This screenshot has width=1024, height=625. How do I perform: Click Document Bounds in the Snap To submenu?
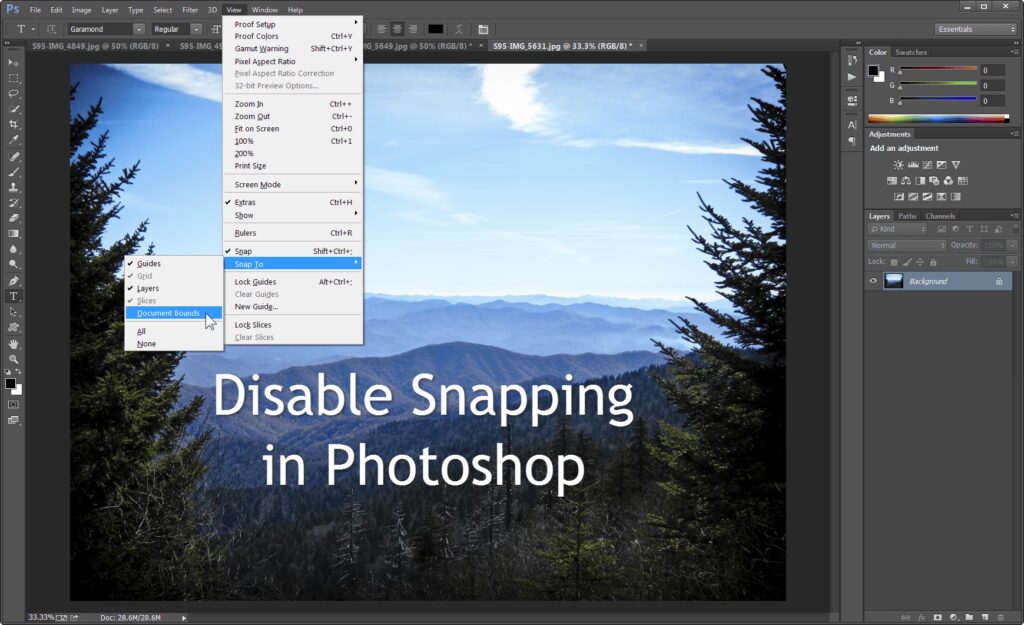[168, 313]
